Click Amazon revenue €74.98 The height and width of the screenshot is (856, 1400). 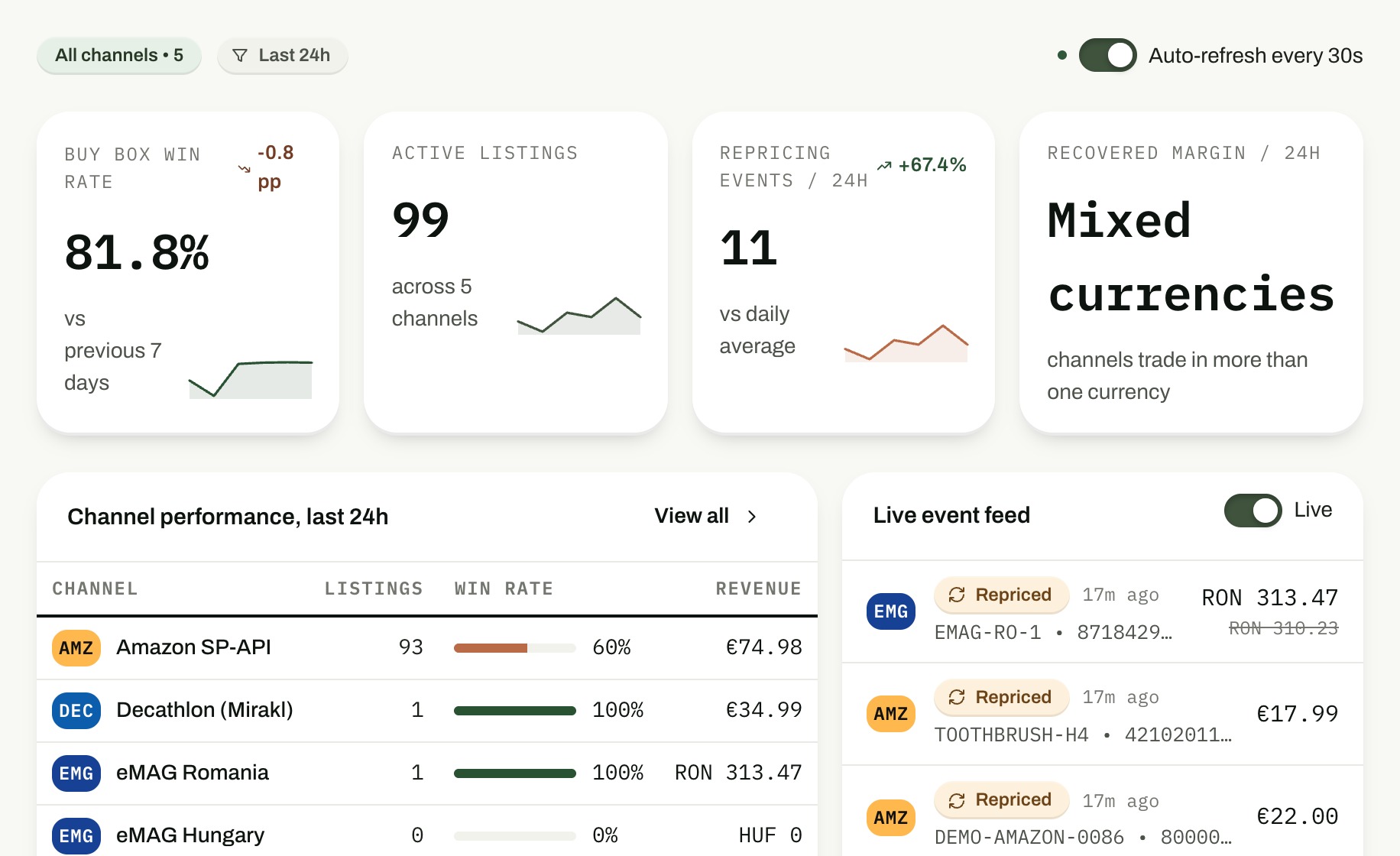[763, 648]
